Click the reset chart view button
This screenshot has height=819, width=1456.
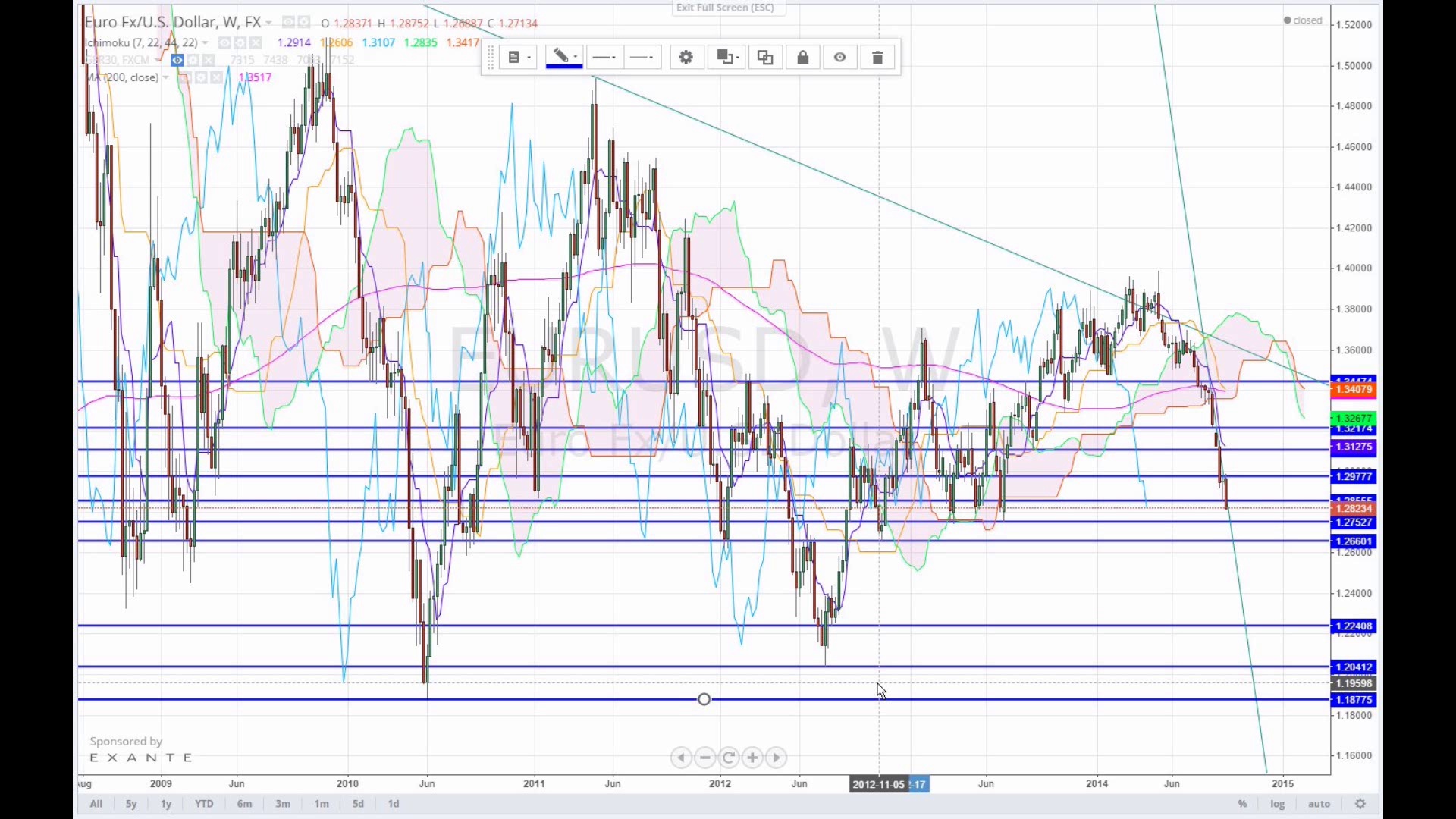[x=729, y=758]
